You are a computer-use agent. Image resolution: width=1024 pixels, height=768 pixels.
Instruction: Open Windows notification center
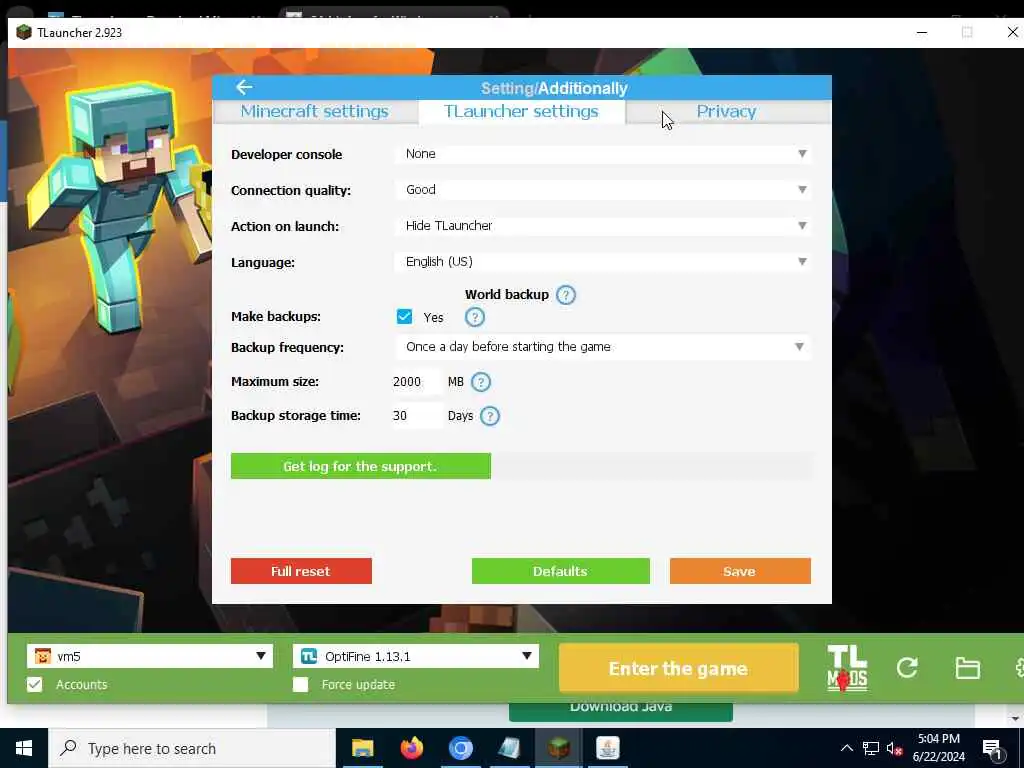coord(993,749)
